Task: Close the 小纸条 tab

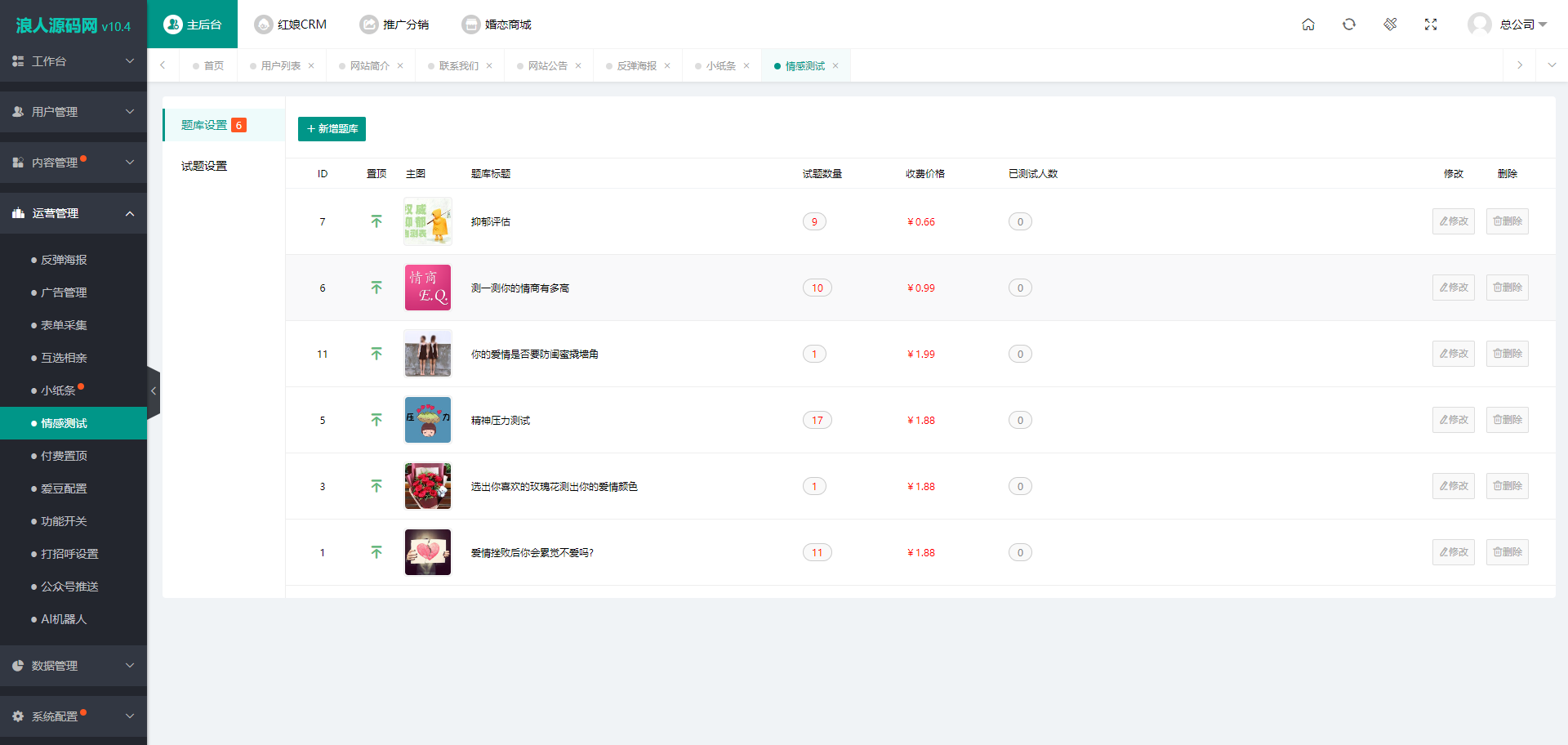Action: pyautogui.click(x=746, y=66)
